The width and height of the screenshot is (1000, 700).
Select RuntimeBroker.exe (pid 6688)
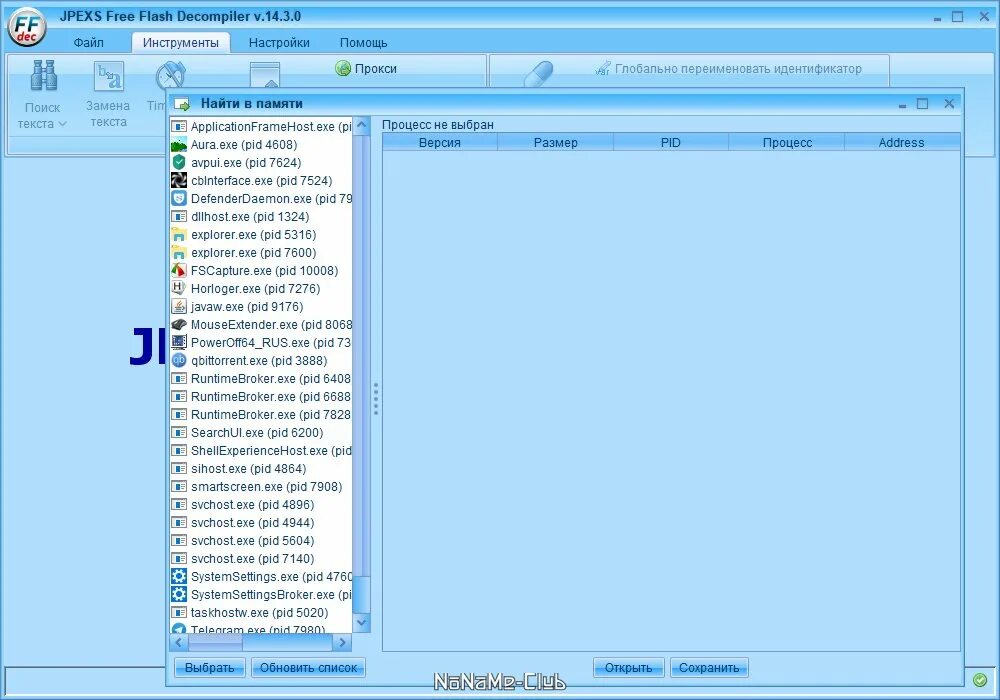click(x=261, y=397)
